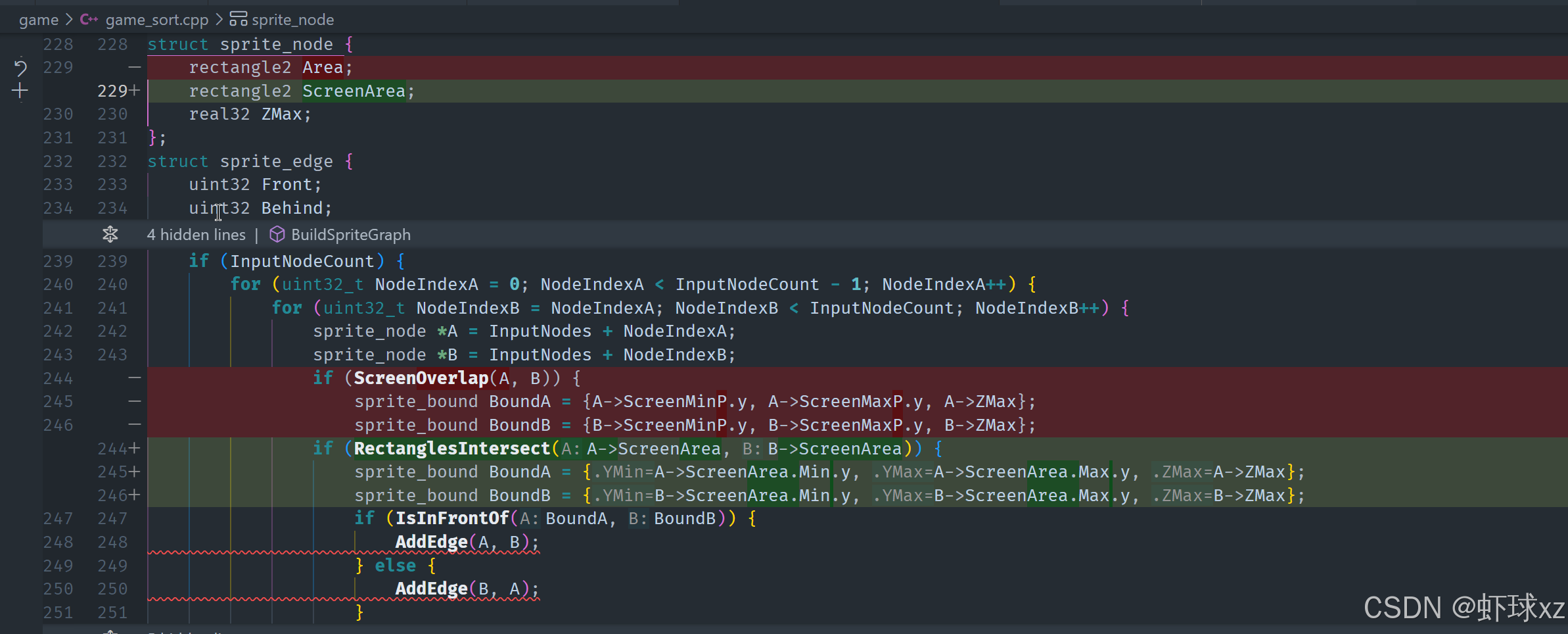Click 'real32 ZMax;' on line 230
Viewport: 1568px width, 634px height.
[x=250, y=114]
